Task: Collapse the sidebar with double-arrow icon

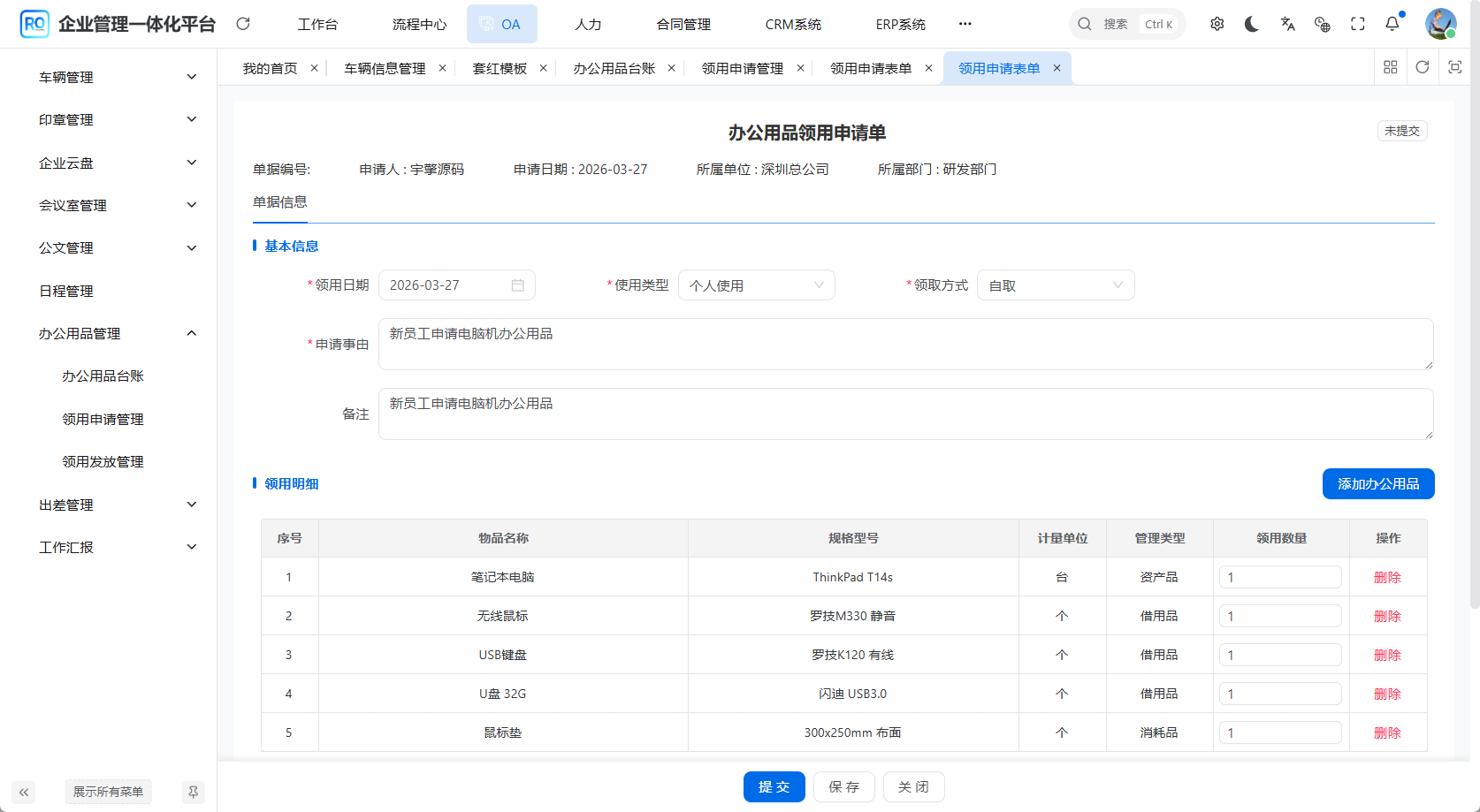Action: click(x=24, y=792)
